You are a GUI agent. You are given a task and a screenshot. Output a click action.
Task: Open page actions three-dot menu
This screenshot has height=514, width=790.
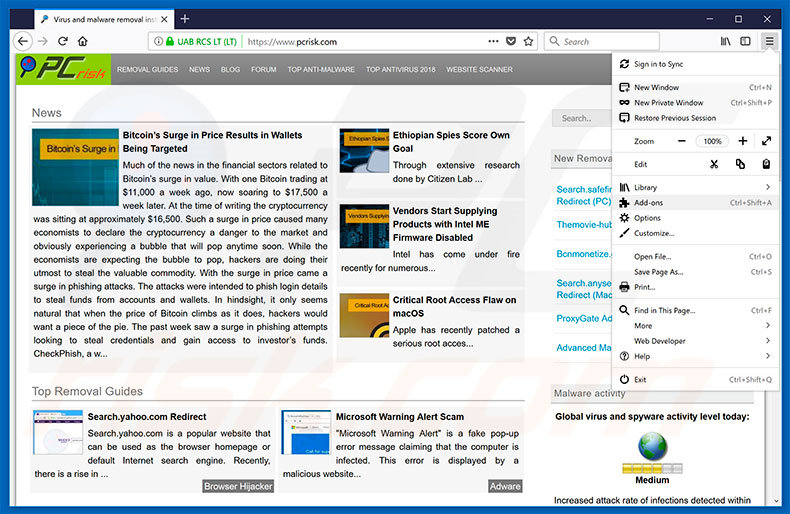coord(493,41)
